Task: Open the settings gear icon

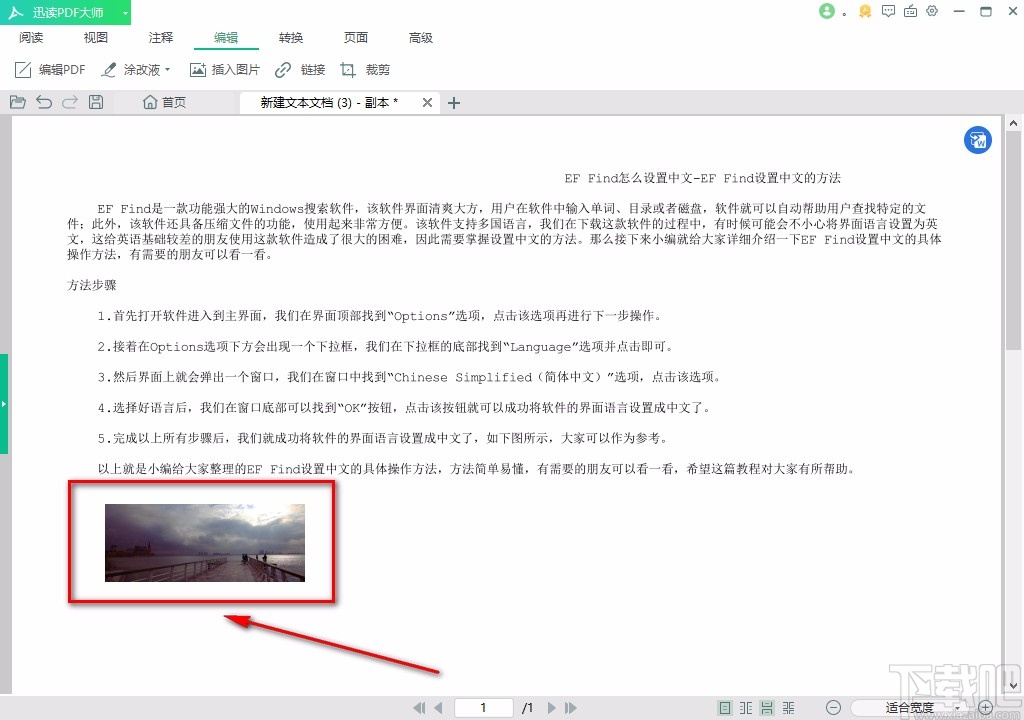Action: (x=932, y=11)
